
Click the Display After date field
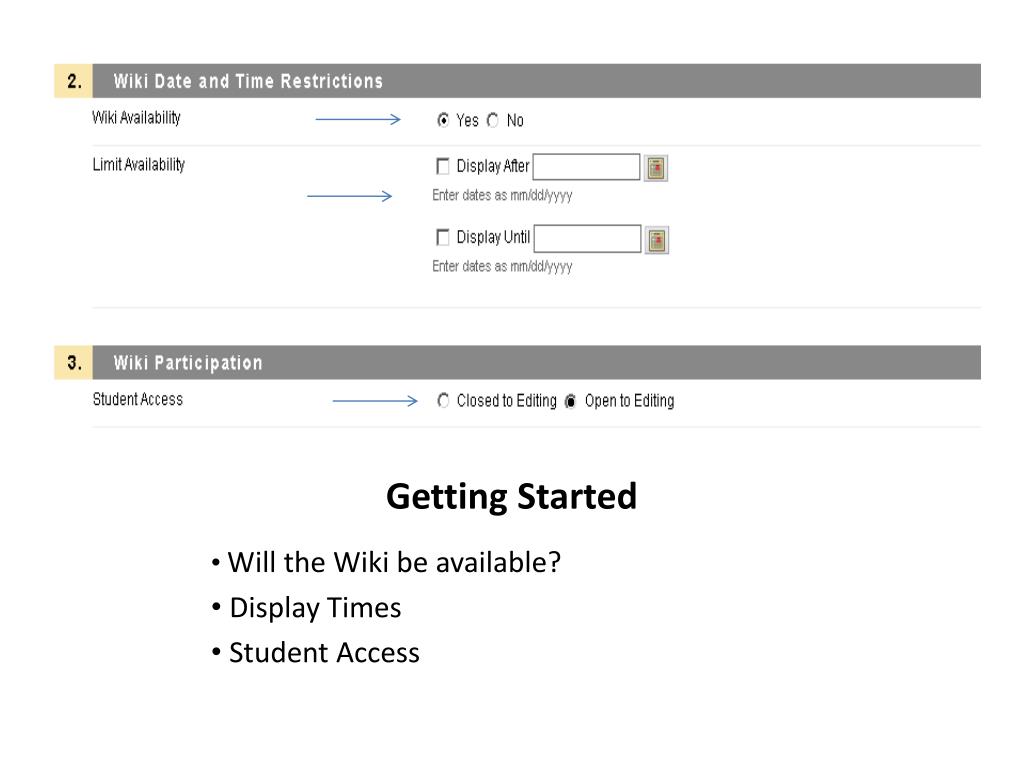pyautogui.click(x=586, y=167)
